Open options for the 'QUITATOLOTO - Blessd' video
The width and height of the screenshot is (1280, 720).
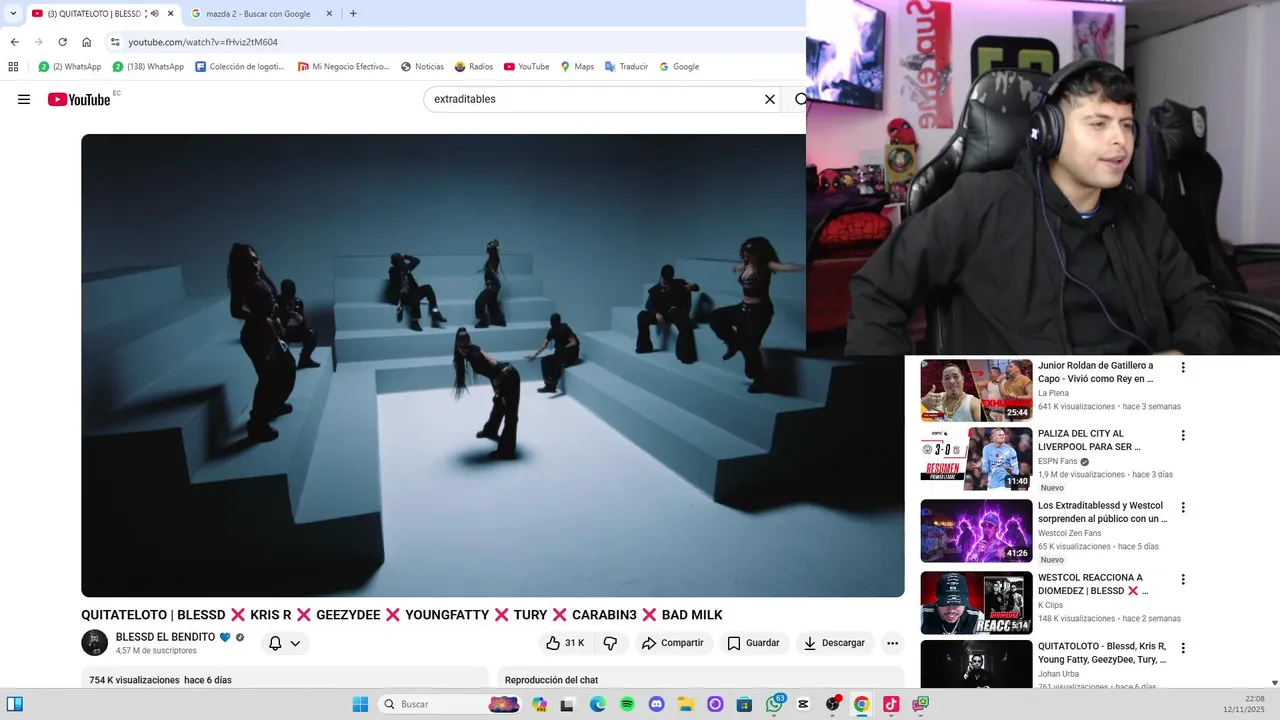click(x=1183, y=648)
